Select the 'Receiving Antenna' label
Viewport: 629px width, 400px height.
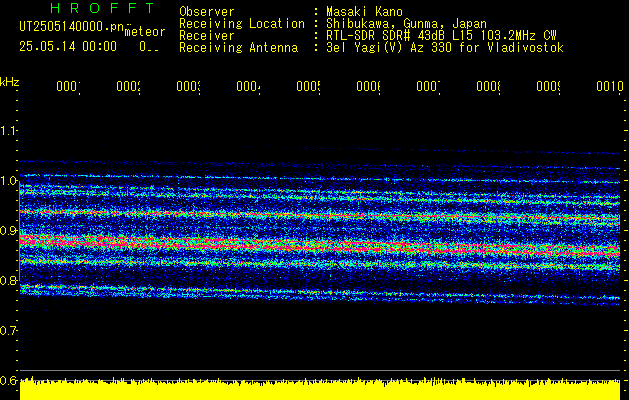tap(238, 48)
